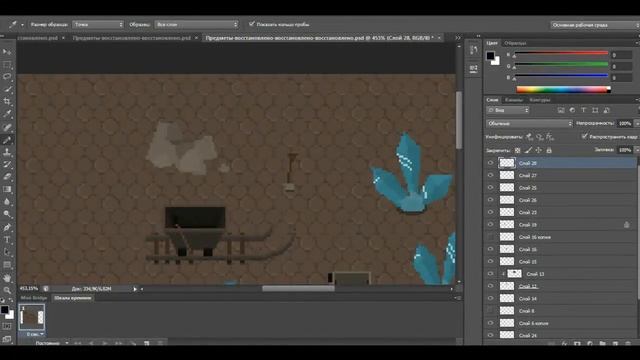Image resolution: width=640 pixels, height=360 pixels.
Task: Filter layers by type layers icon
Action: coord(584,110)
